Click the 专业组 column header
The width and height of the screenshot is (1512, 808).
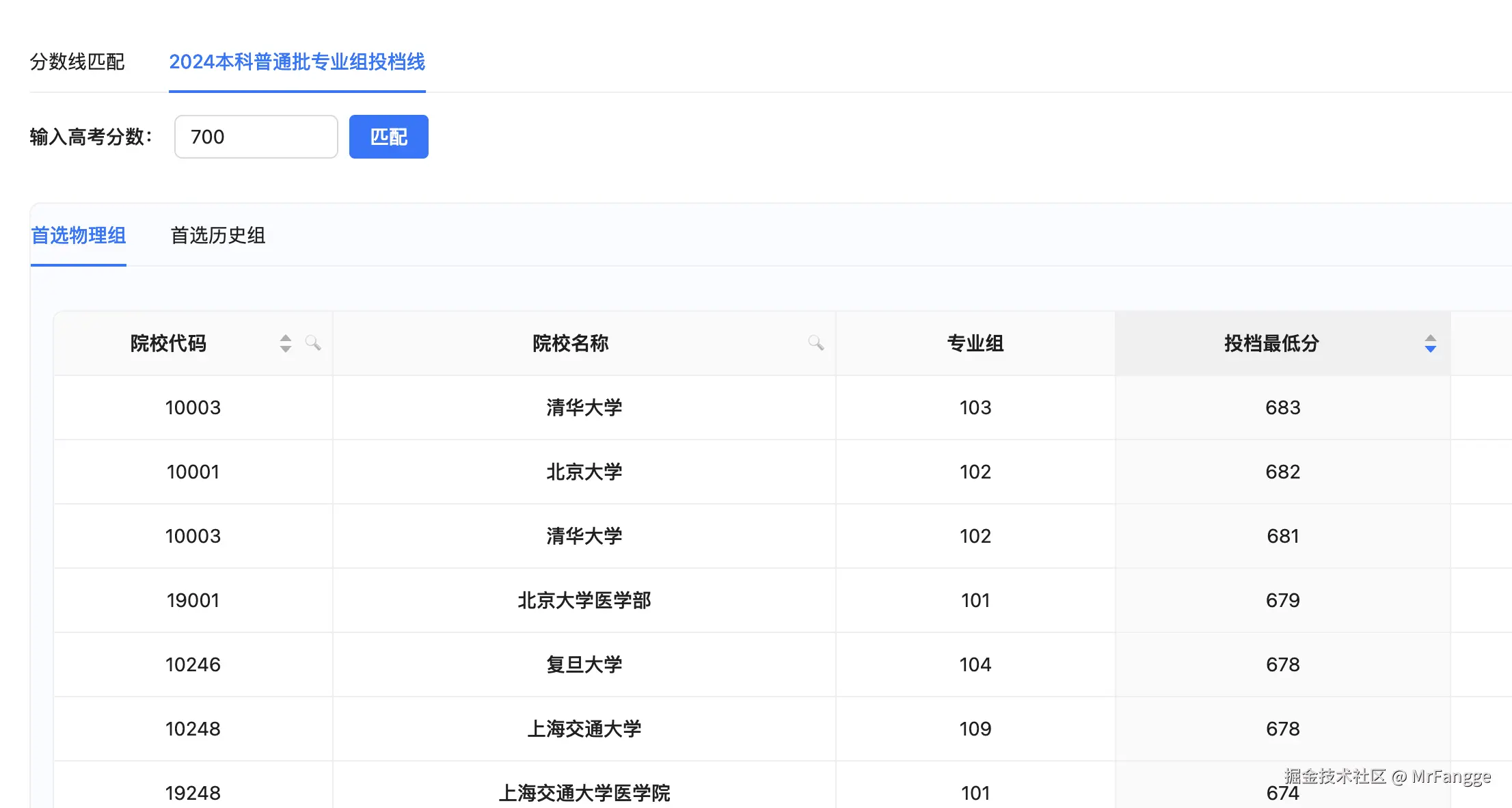pos(975,343)
